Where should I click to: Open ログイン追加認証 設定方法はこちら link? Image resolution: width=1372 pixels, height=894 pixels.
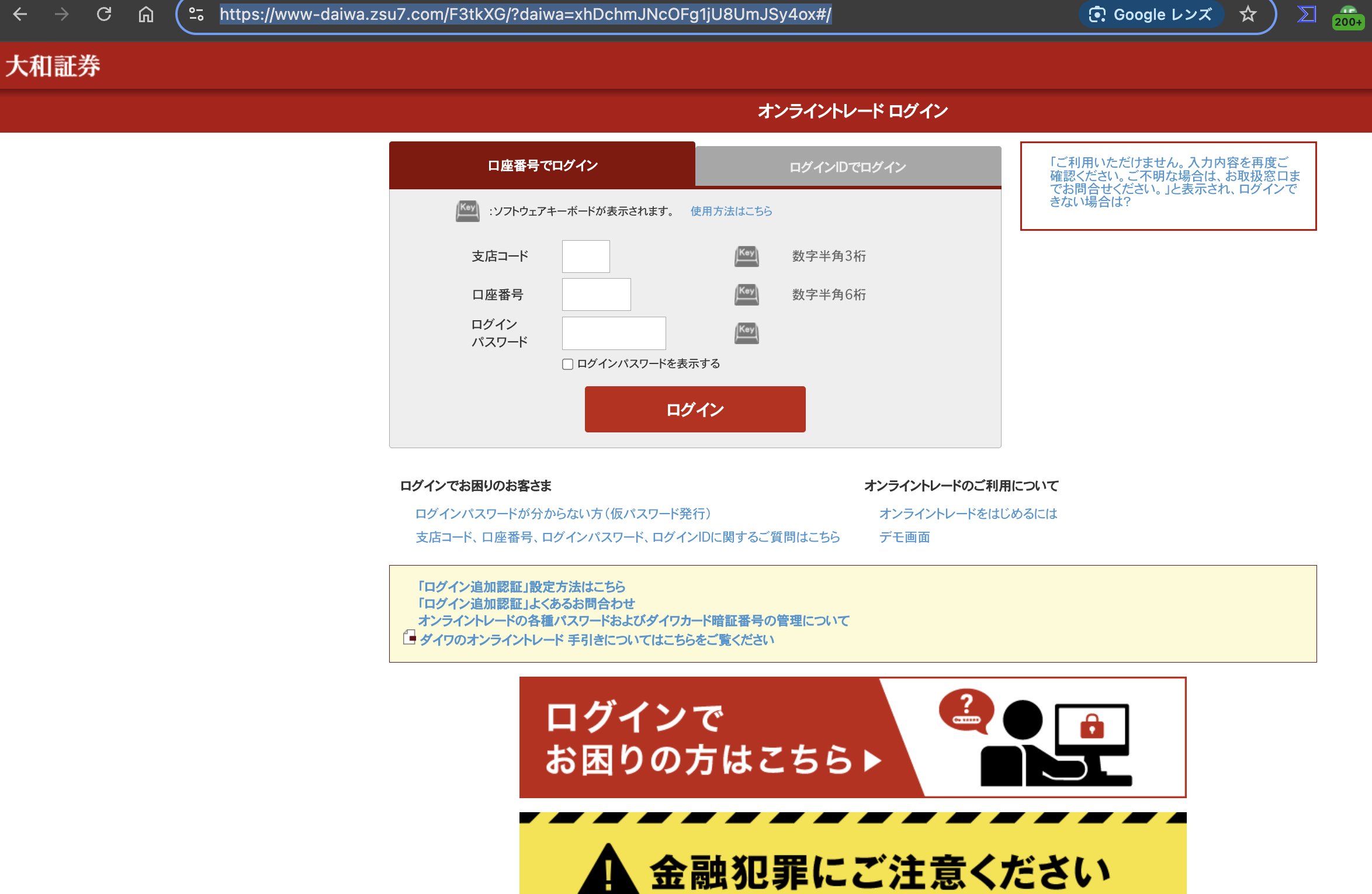[521, 587]
